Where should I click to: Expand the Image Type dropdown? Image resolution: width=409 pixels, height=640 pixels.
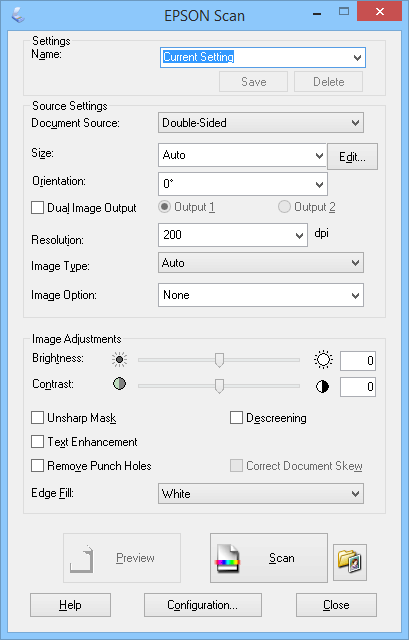tap(261, 263)
